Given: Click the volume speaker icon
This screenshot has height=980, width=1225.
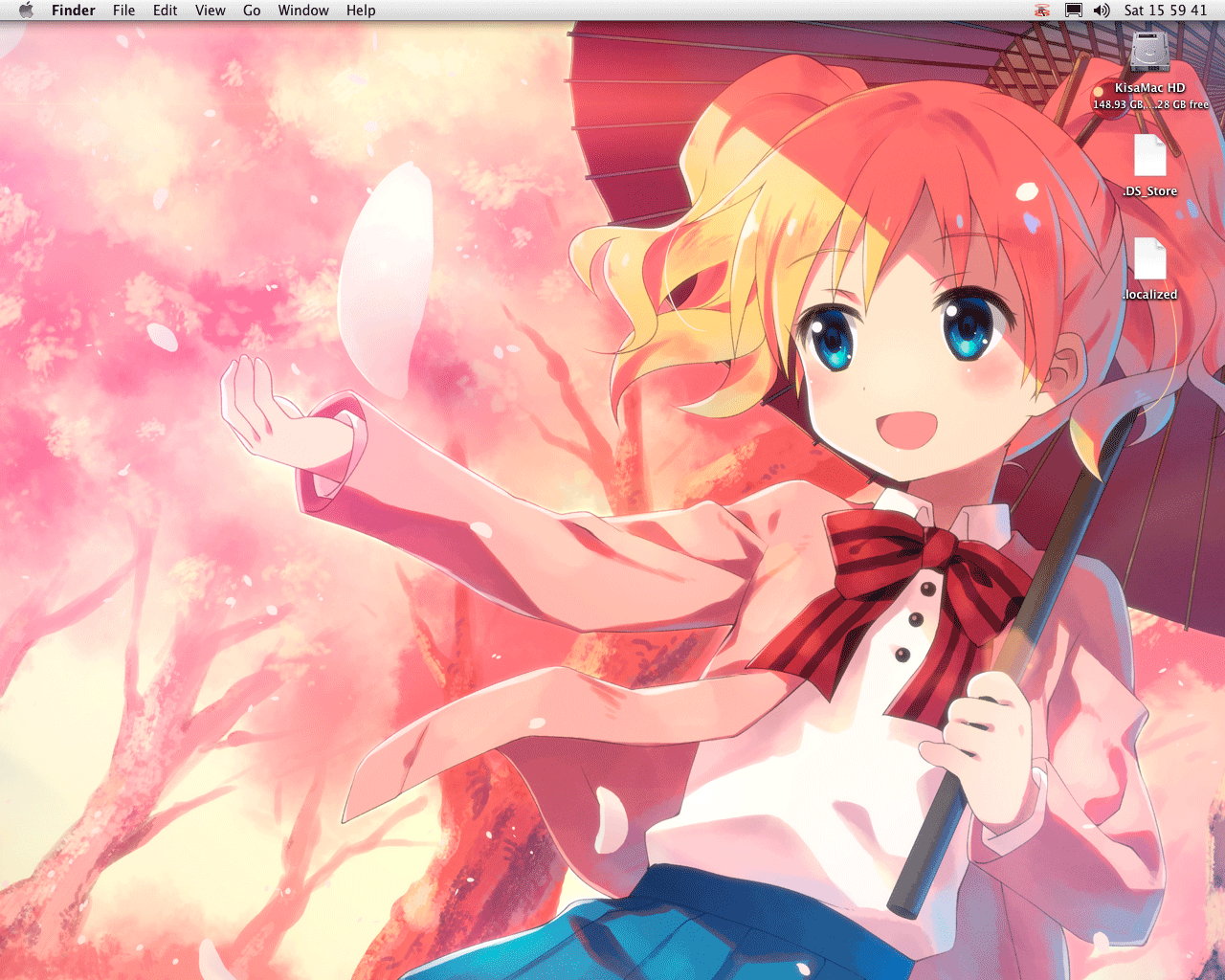Looking at the screenshot, I should 1102,11.
